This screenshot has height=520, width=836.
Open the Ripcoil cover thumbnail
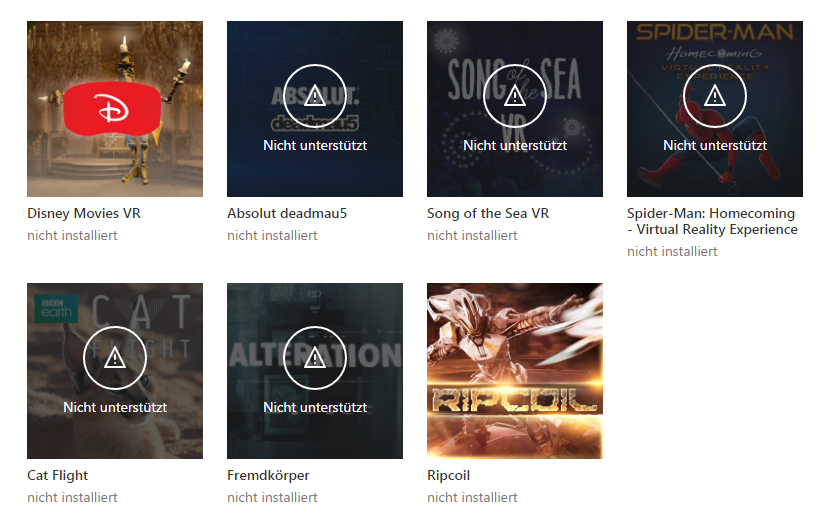click(x=515, y=371)
